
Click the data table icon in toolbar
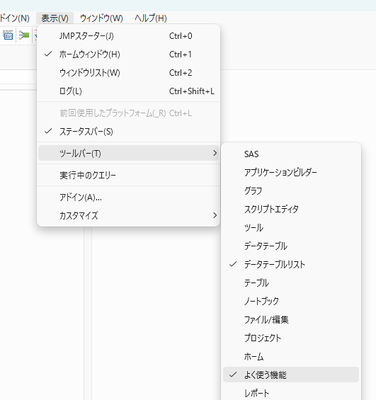click(x=8, y=35)
